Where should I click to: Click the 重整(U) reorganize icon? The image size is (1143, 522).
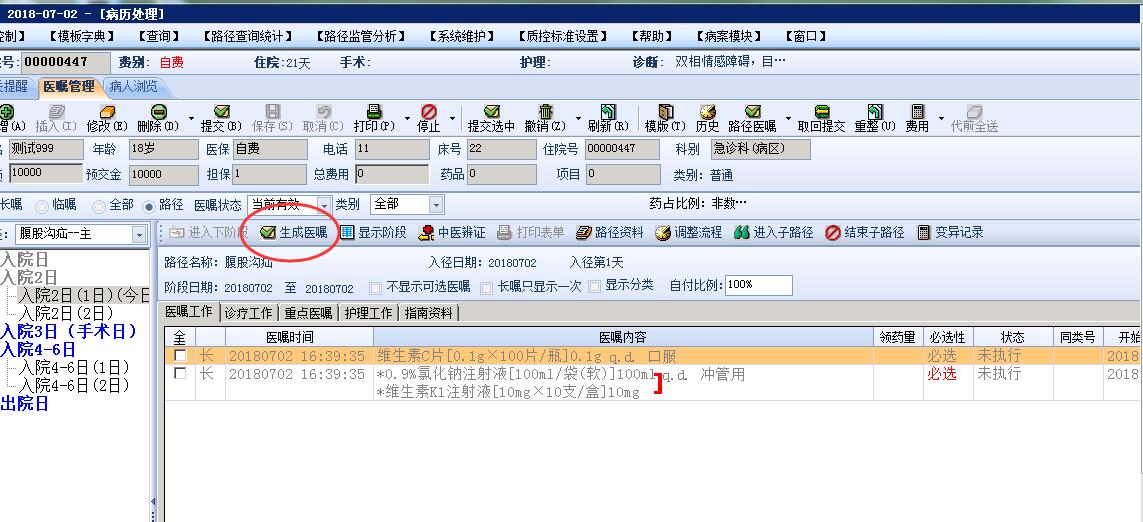(875, 112)
